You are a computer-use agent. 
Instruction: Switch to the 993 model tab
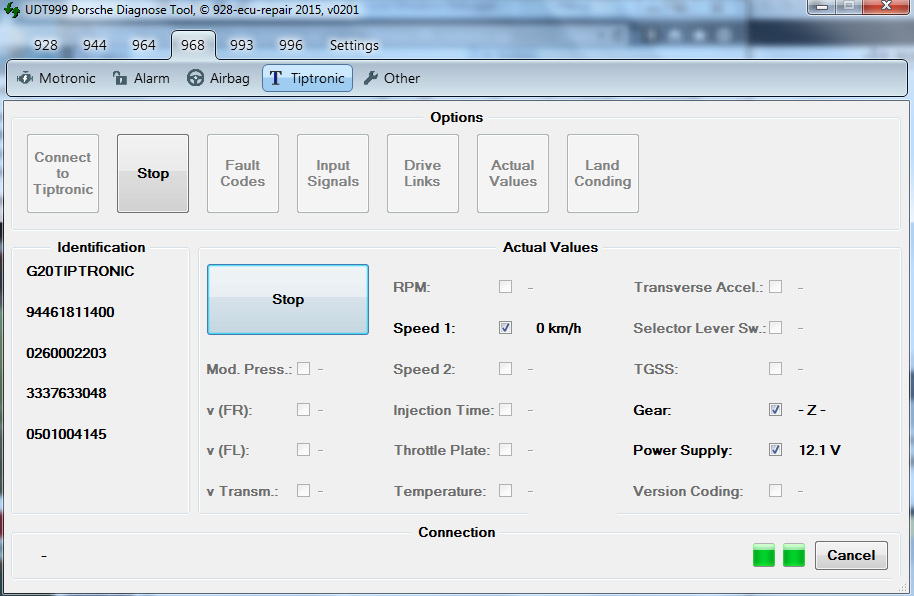[x=241, y=45]
